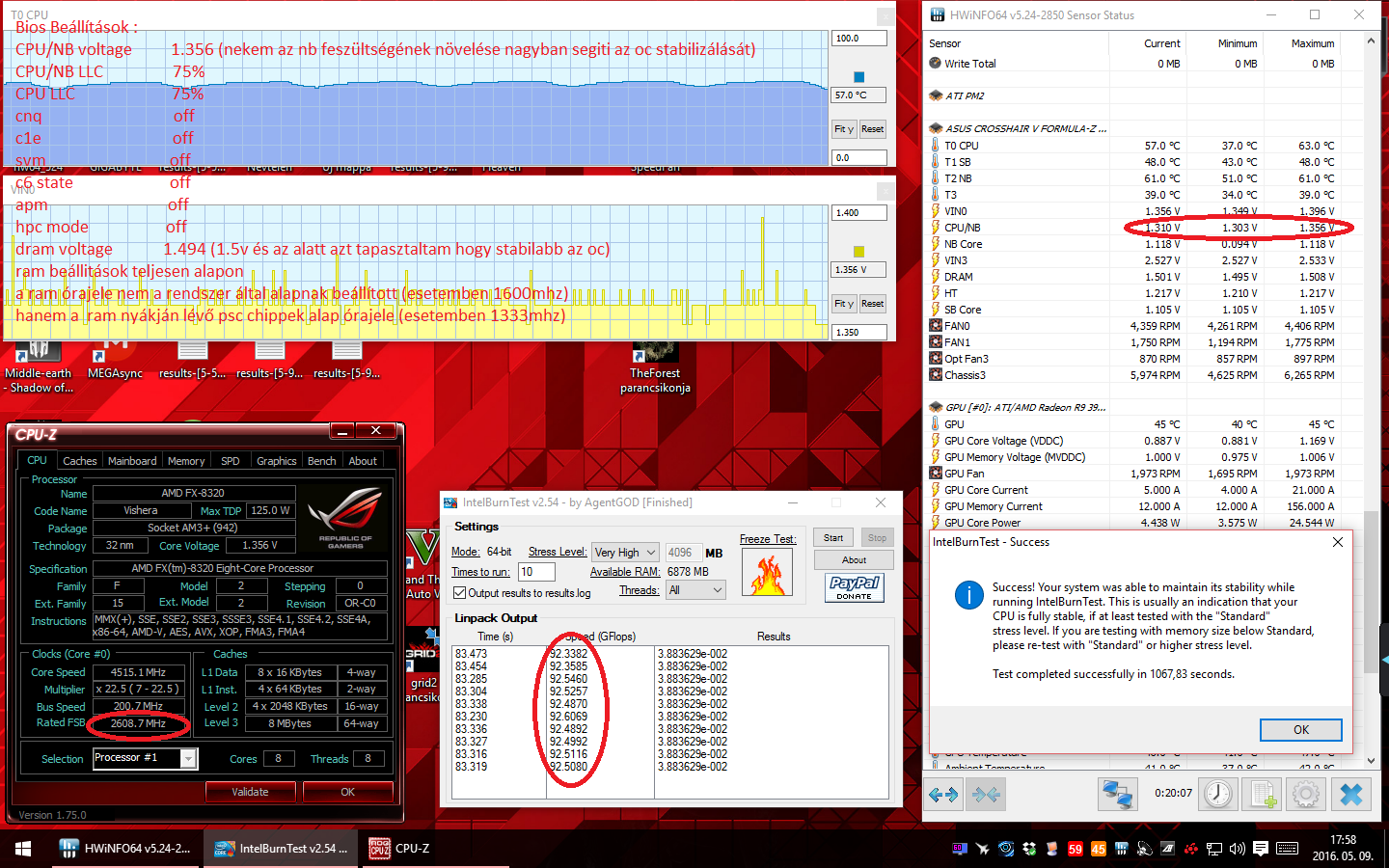
Task: Click the blue X icon in HWiNFO toolbar
Action: coord(1351,795)
